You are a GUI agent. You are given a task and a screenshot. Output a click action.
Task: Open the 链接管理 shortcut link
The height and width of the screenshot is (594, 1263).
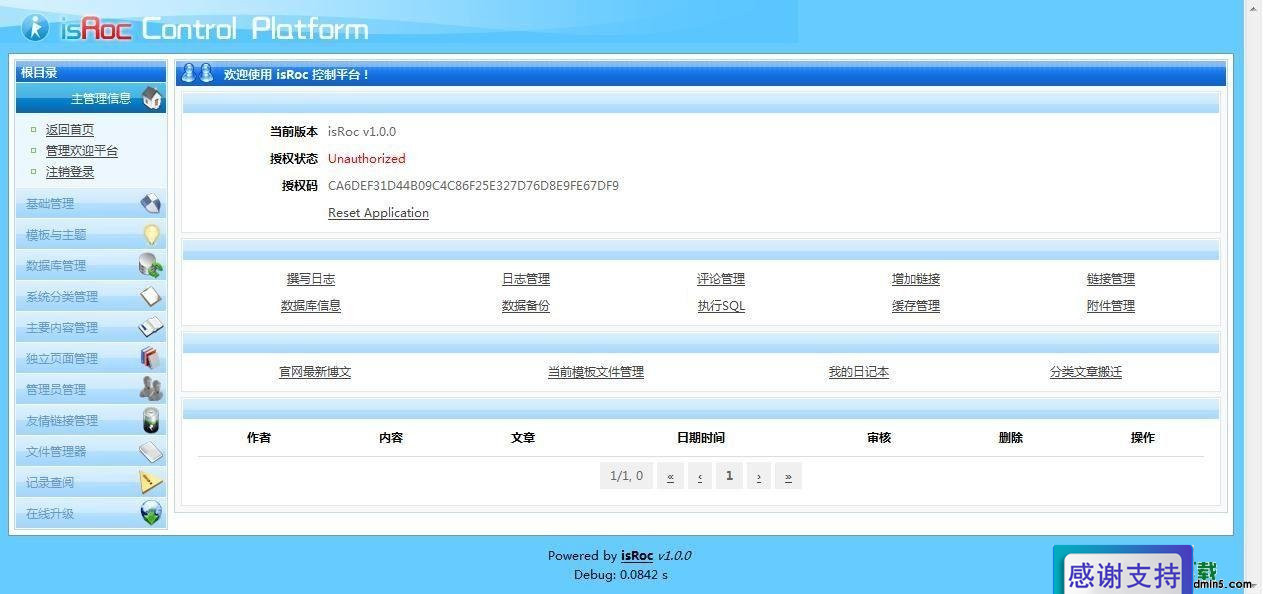click(1111, 279)
